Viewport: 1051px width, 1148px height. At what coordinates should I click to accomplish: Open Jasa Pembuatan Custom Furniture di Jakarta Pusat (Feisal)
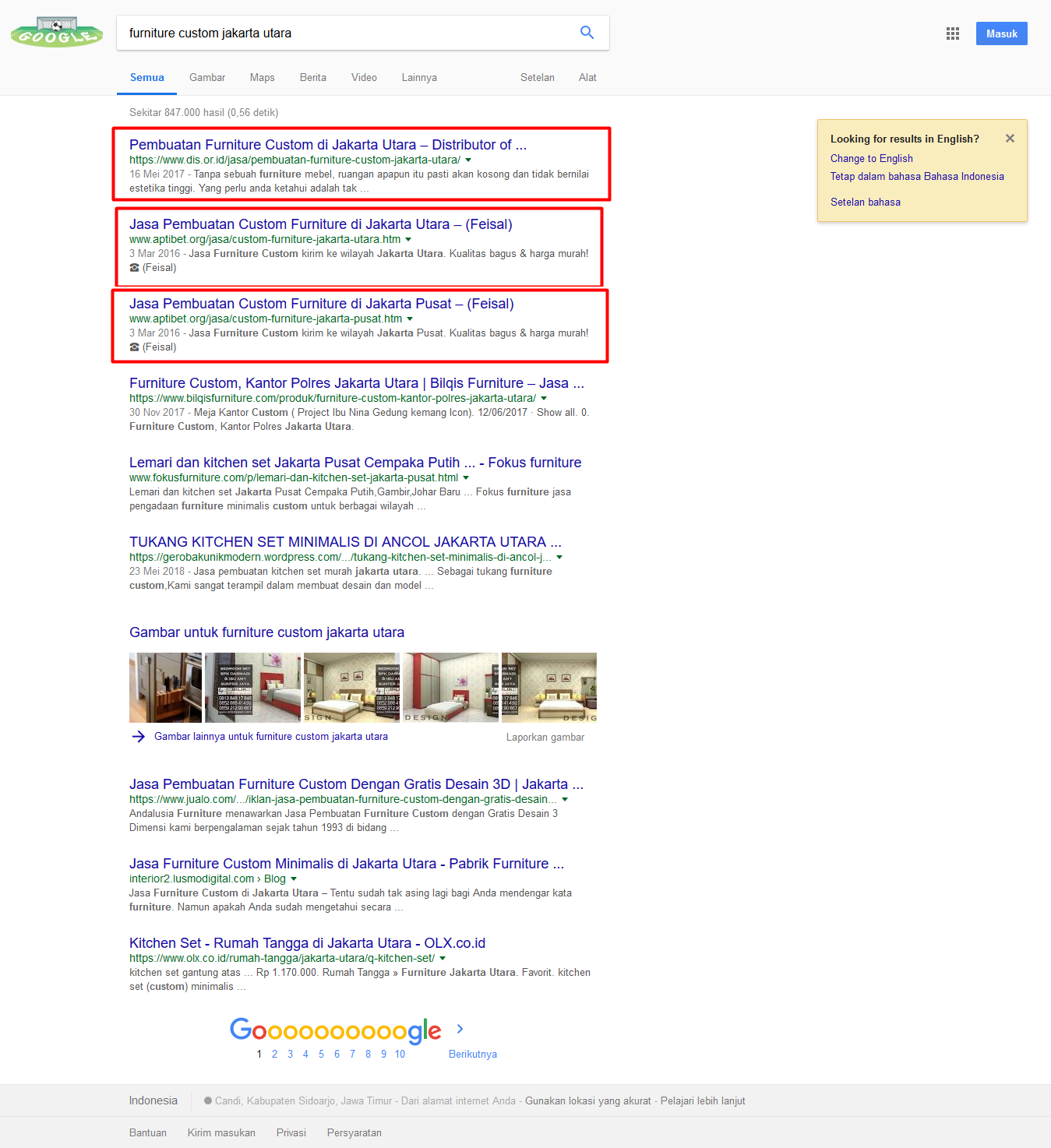[x=322, y=304]
